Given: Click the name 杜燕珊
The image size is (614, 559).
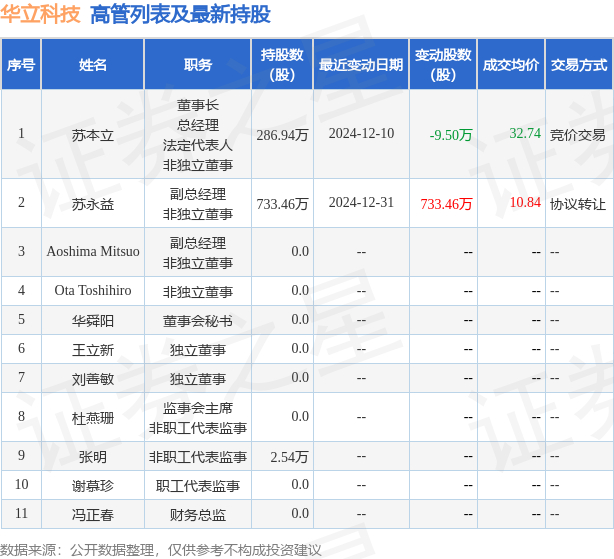Looking at the screenshot, I should [93, 418].
